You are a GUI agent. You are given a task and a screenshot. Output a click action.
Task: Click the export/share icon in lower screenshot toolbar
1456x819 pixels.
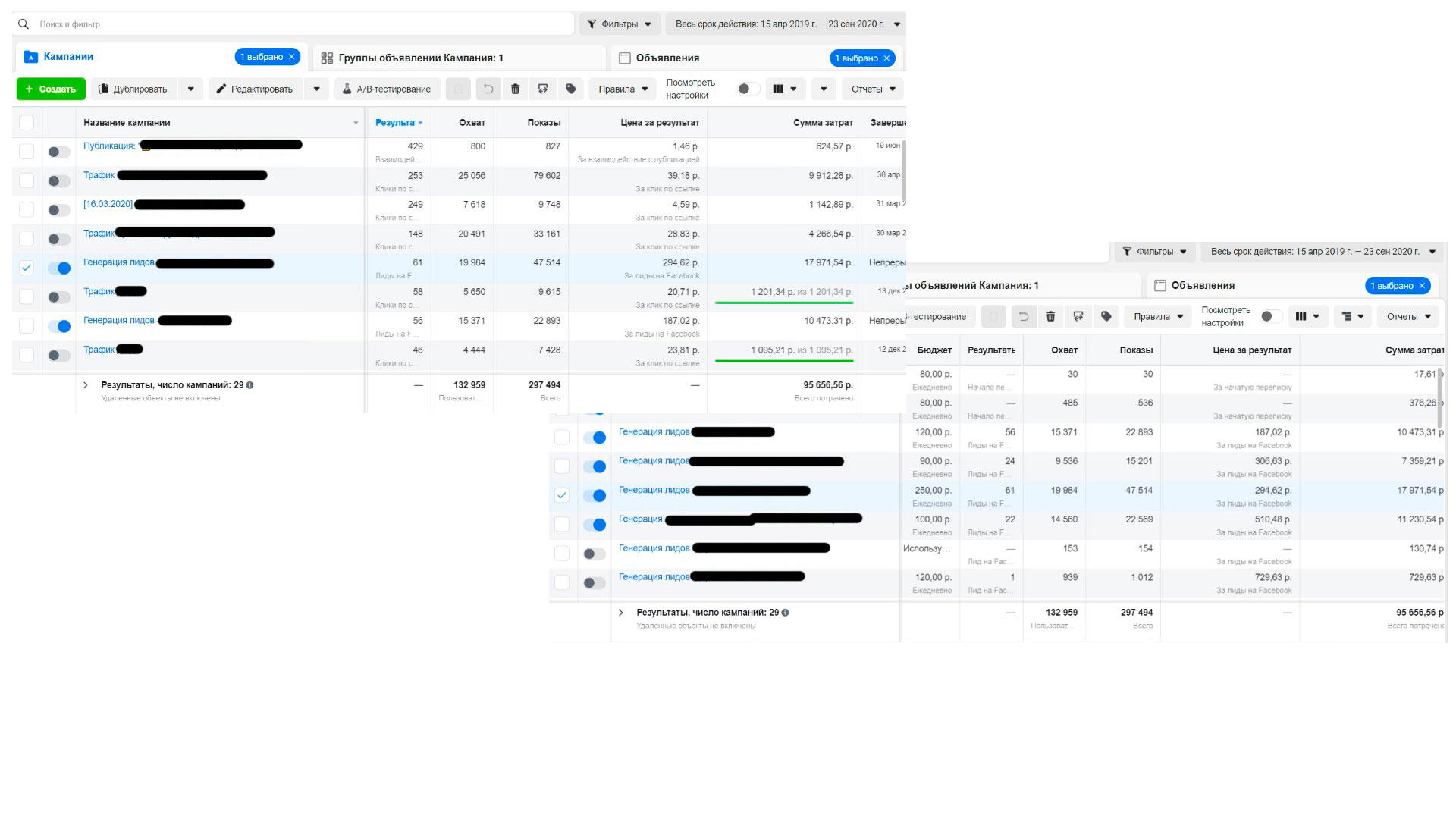click(1078, 317)
